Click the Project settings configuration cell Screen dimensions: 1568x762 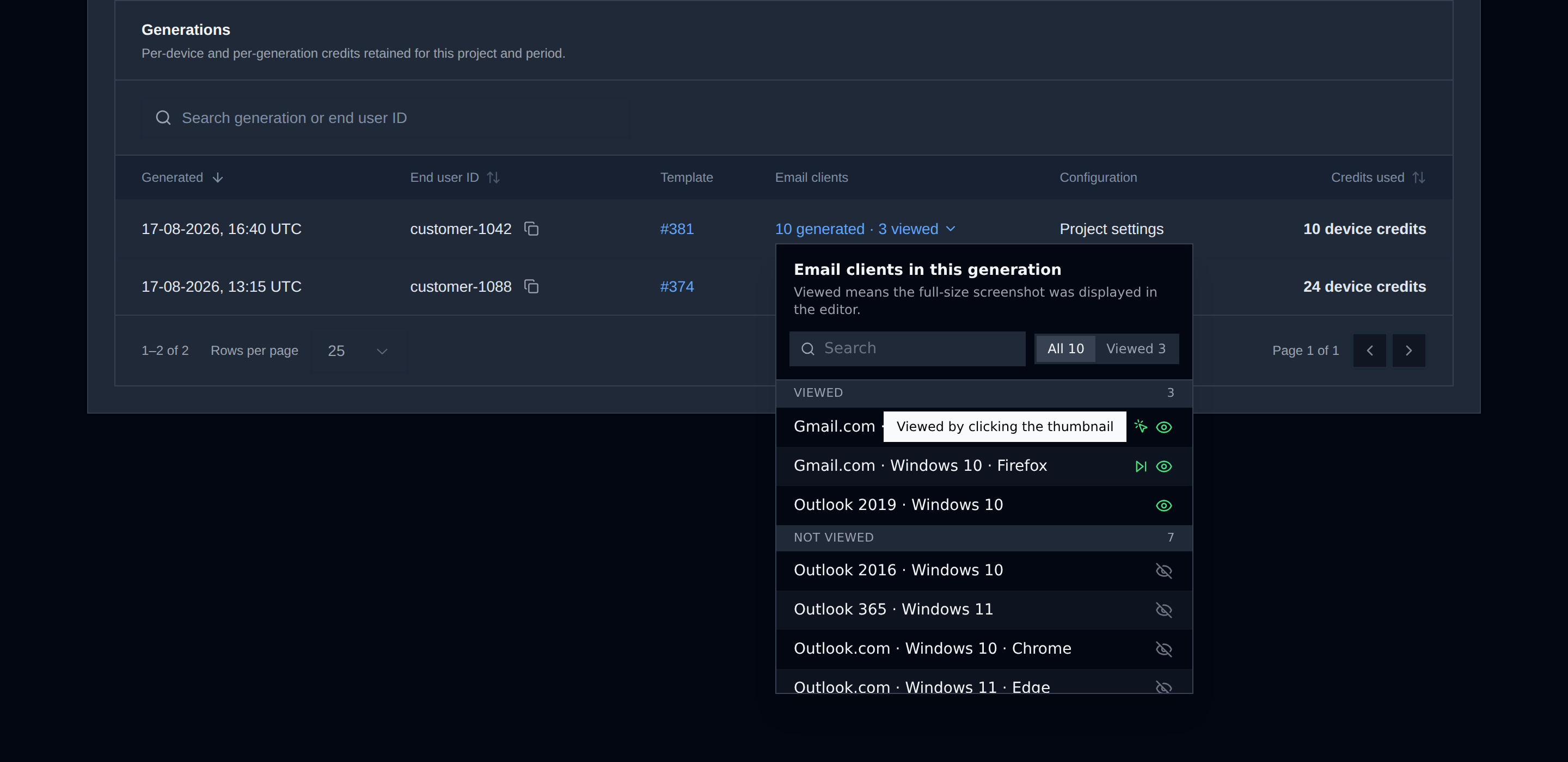coord(1111,229)
